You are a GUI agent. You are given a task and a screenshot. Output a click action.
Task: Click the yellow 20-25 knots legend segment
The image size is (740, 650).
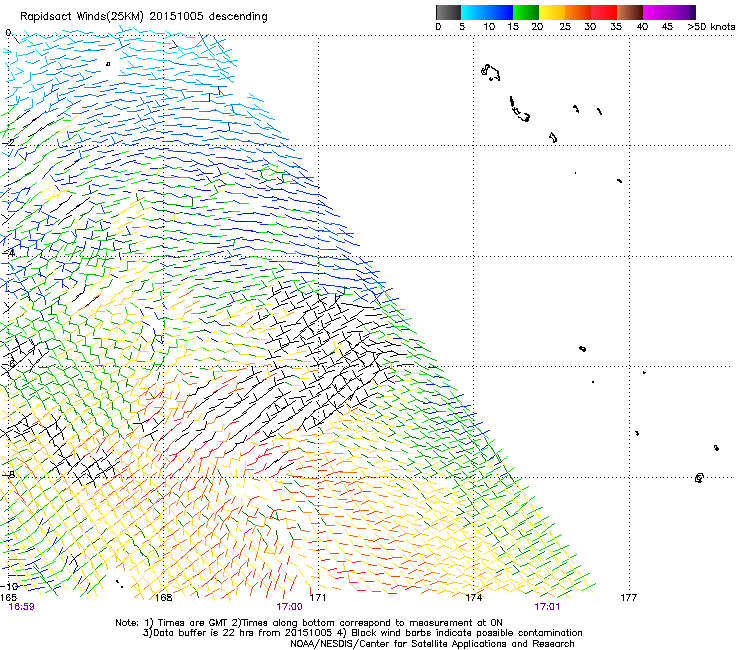[x=552, y=12]
